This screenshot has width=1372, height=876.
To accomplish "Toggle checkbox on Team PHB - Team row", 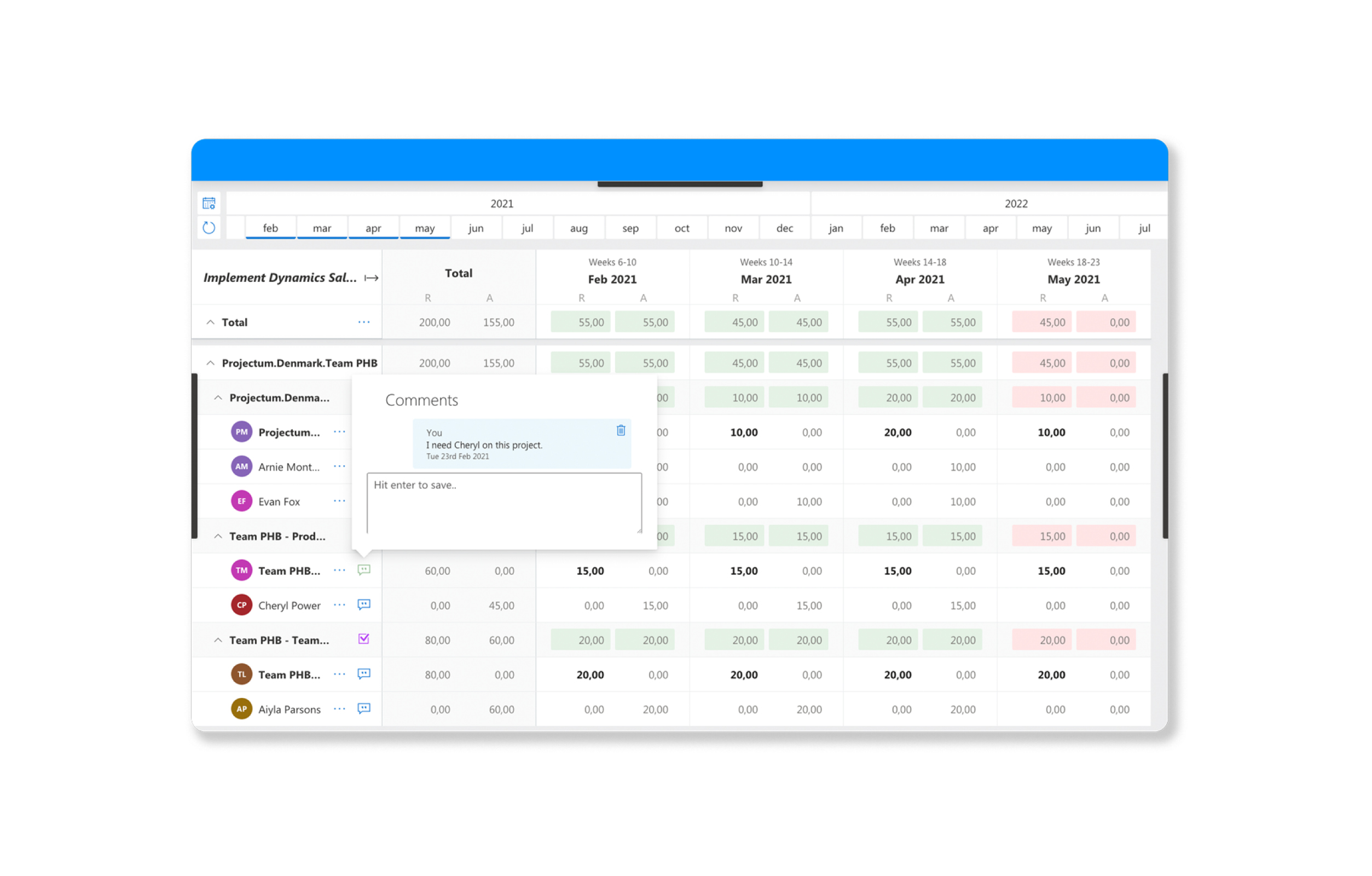I will pyautogui.click(x=363, y=639).
